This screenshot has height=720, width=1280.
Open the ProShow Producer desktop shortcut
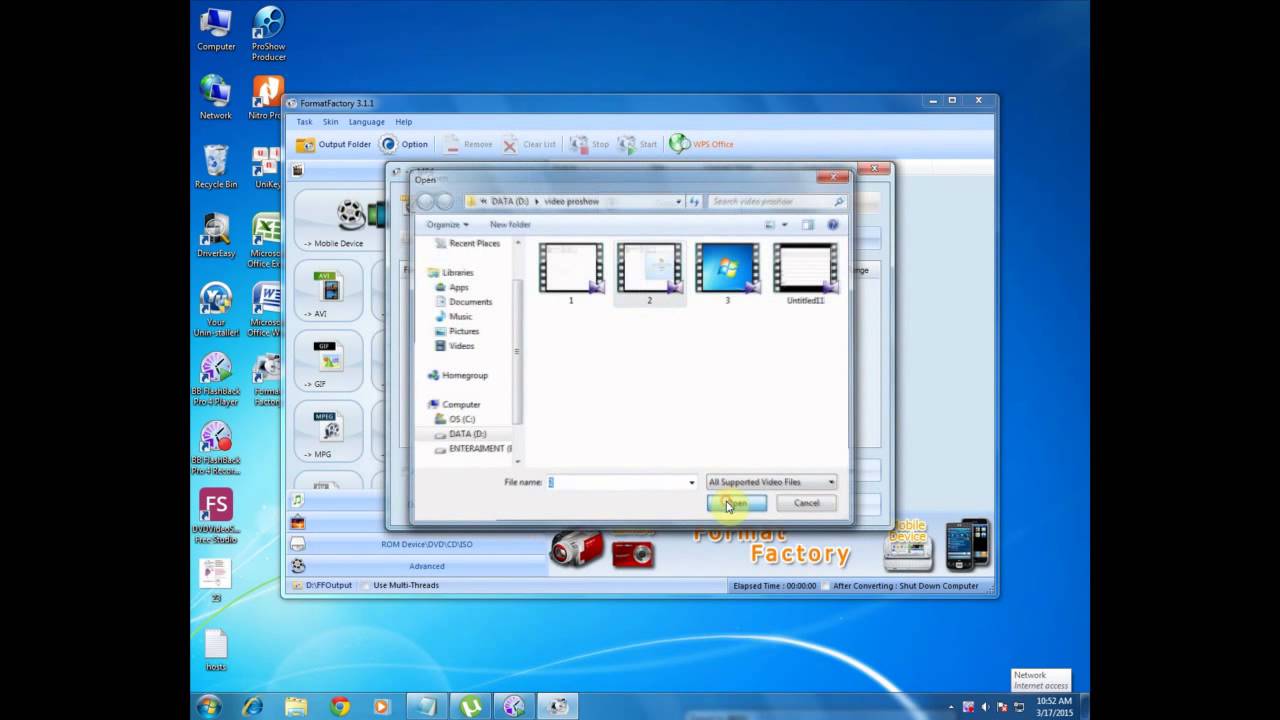(x=268, y=34)
